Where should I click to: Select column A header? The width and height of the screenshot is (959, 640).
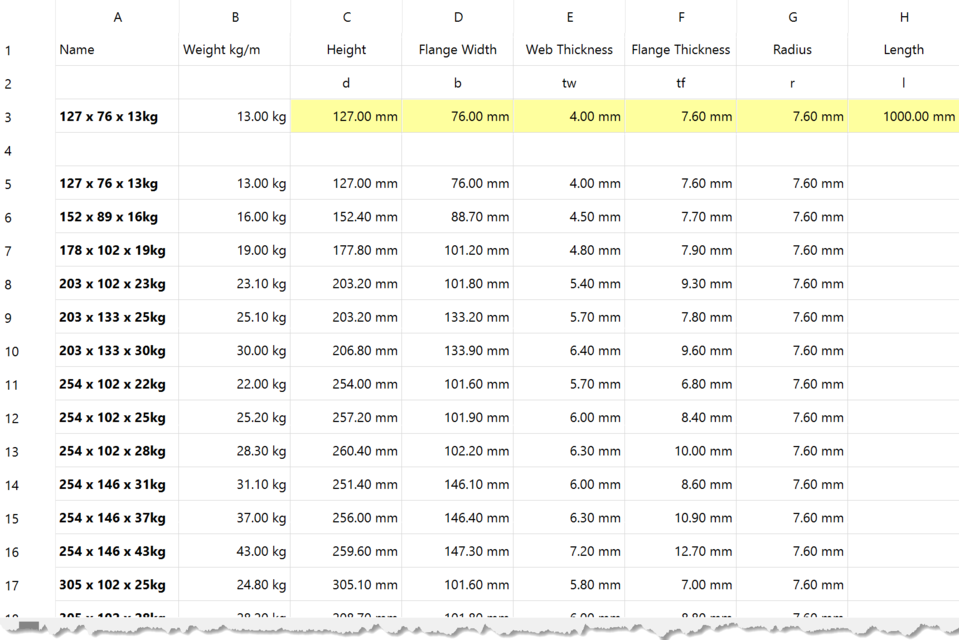click(118, 17)
